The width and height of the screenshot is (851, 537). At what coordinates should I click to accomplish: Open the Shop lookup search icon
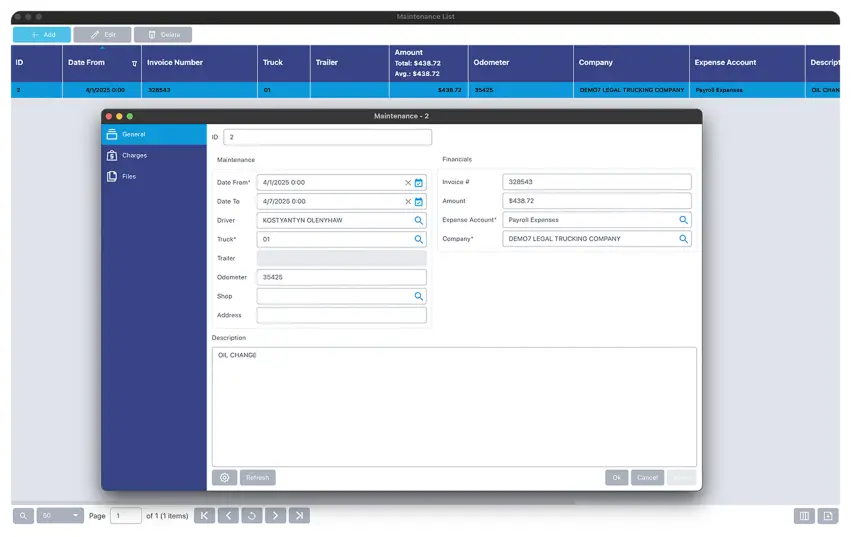[x=419, y=297]
